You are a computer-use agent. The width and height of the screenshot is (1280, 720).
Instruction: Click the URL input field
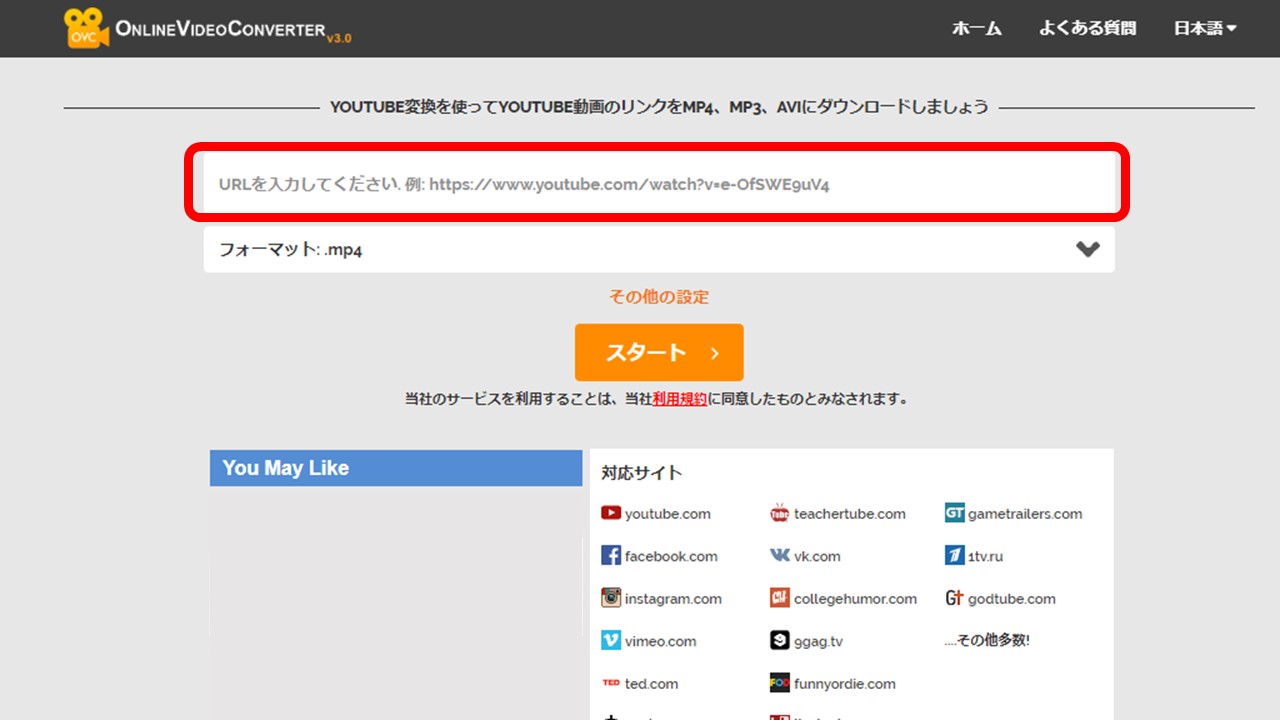click(x=658, y=185)
